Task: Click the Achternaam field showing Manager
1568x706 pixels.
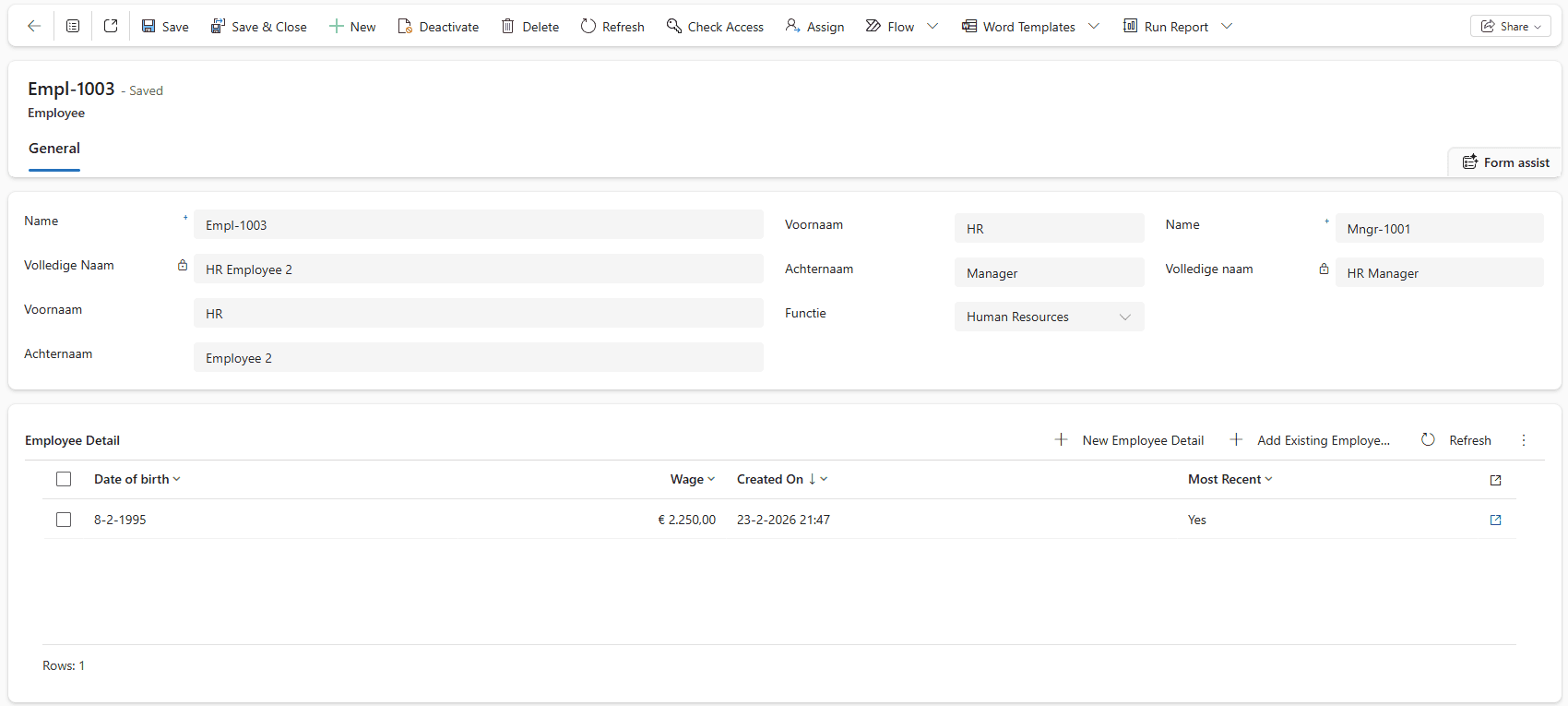Action: click(x=1049, y=273)
